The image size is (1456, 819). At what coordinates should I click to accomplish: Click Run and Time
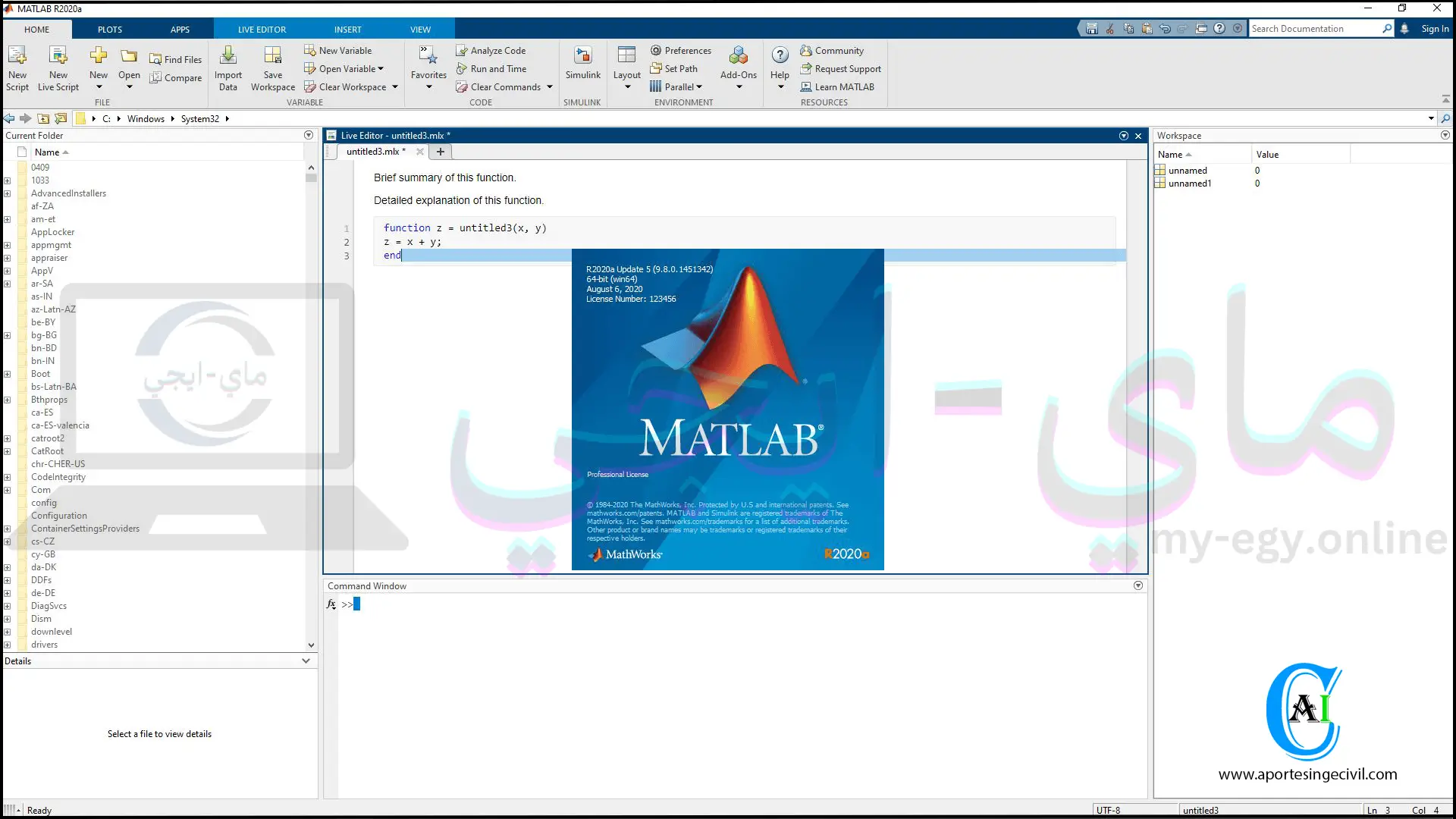tap(491, 68)
